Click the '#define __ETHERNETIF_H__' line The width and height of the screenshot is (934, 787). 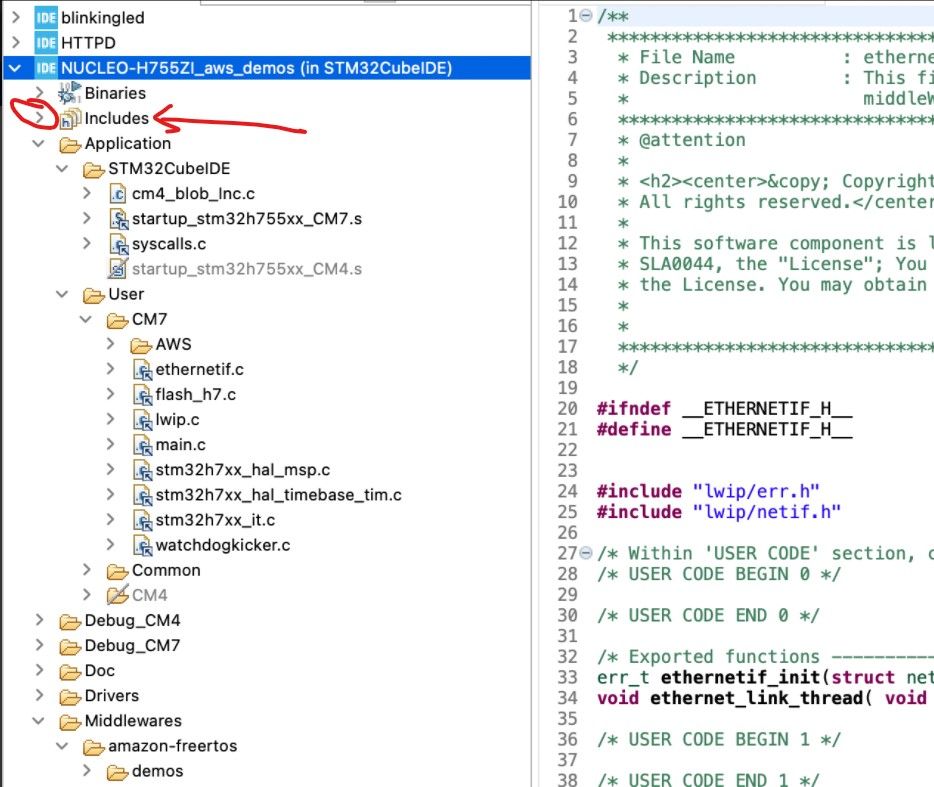[724, 430]
